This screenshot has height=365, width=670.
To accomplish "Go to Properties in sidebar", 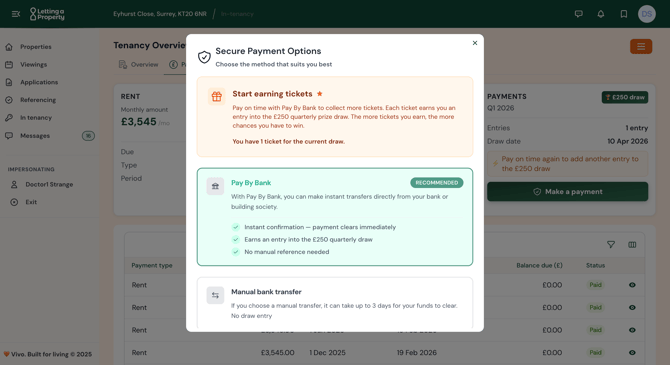I will pyautogui.click(x=36, y=47).
